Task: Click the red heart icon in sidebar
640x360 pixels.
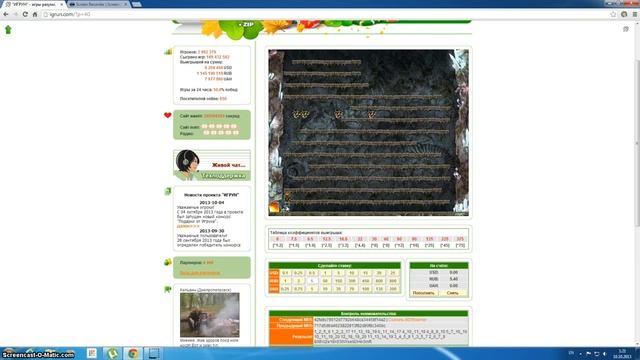Action: coord(167,115)
